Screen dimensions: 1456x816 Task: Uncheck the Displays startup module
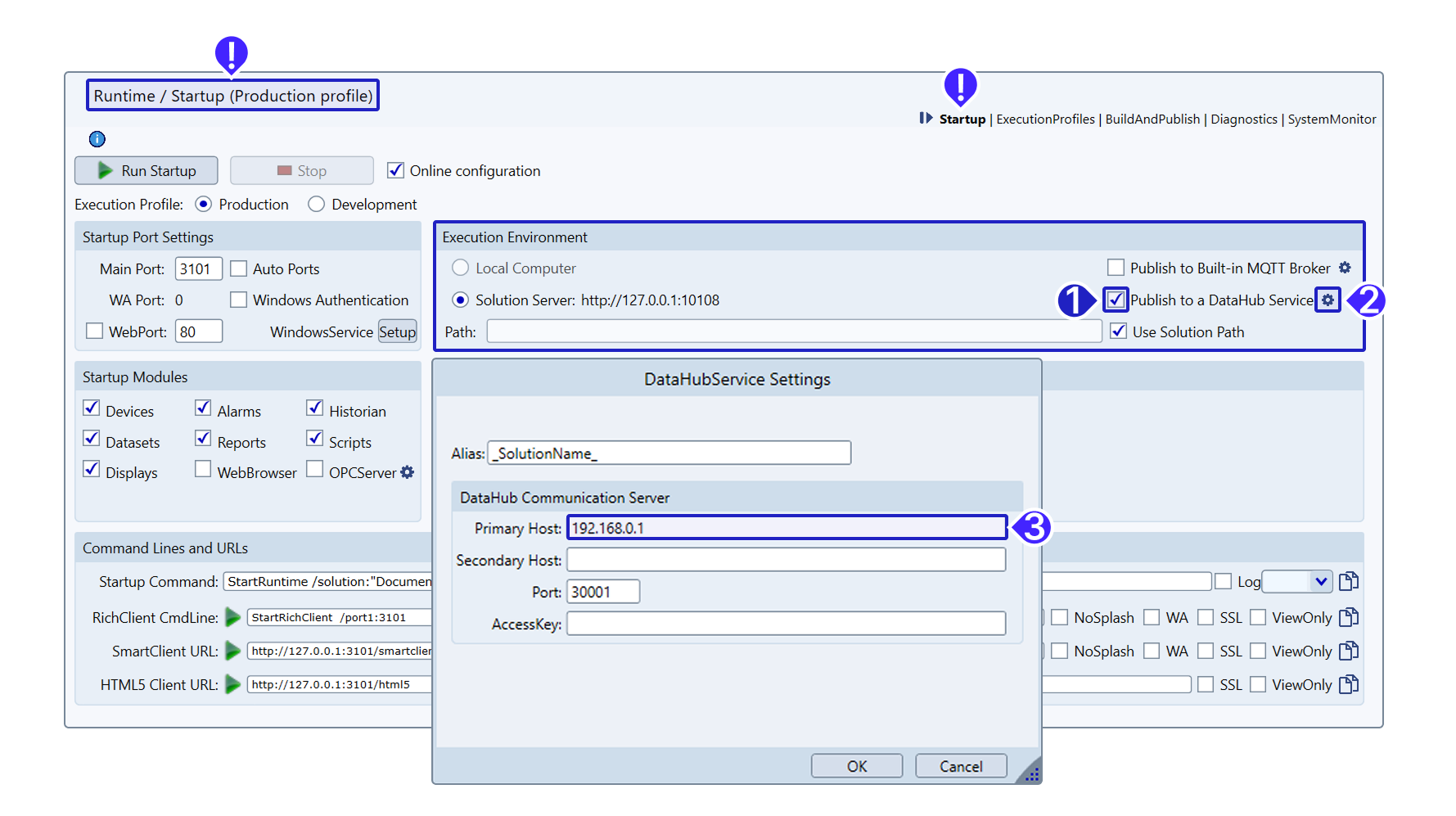coord(92,469)
